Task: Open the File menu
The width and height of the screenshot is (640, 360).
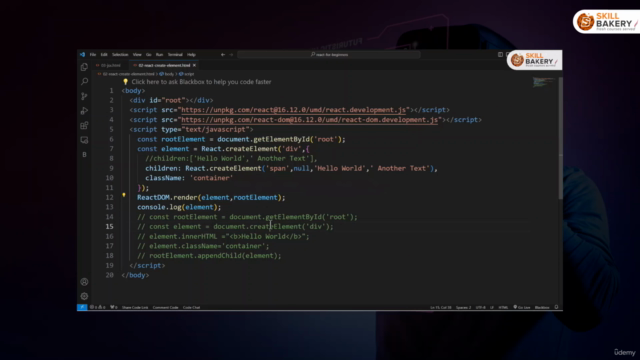Action: (x=93, y=54)
